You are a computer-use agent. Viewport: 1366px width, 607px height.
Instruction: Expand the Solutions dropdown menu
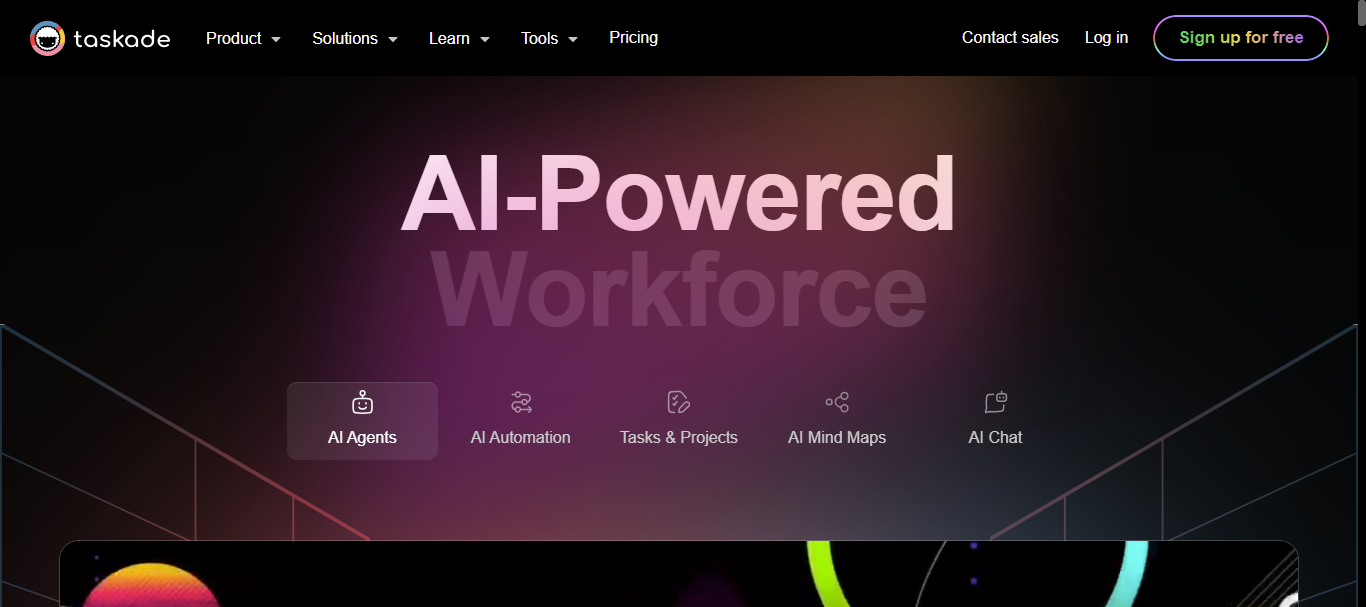(x=355, y=38)
